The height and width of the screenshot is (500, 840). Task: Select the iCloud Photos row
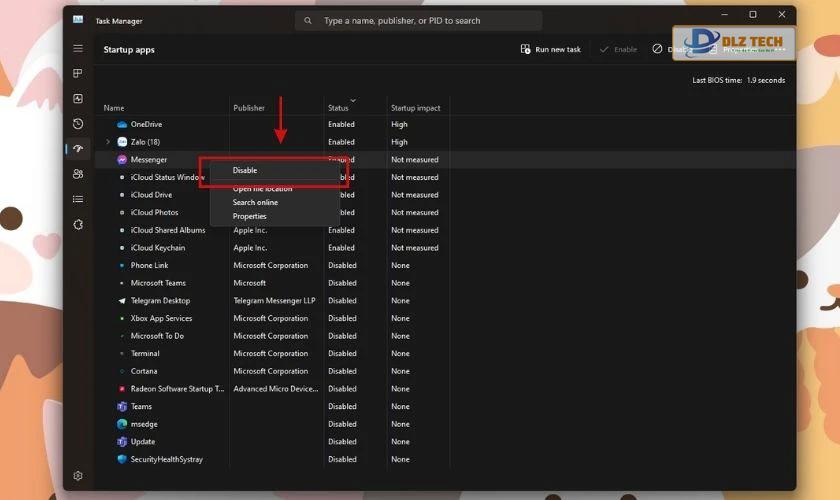click(x=445, y=213)
